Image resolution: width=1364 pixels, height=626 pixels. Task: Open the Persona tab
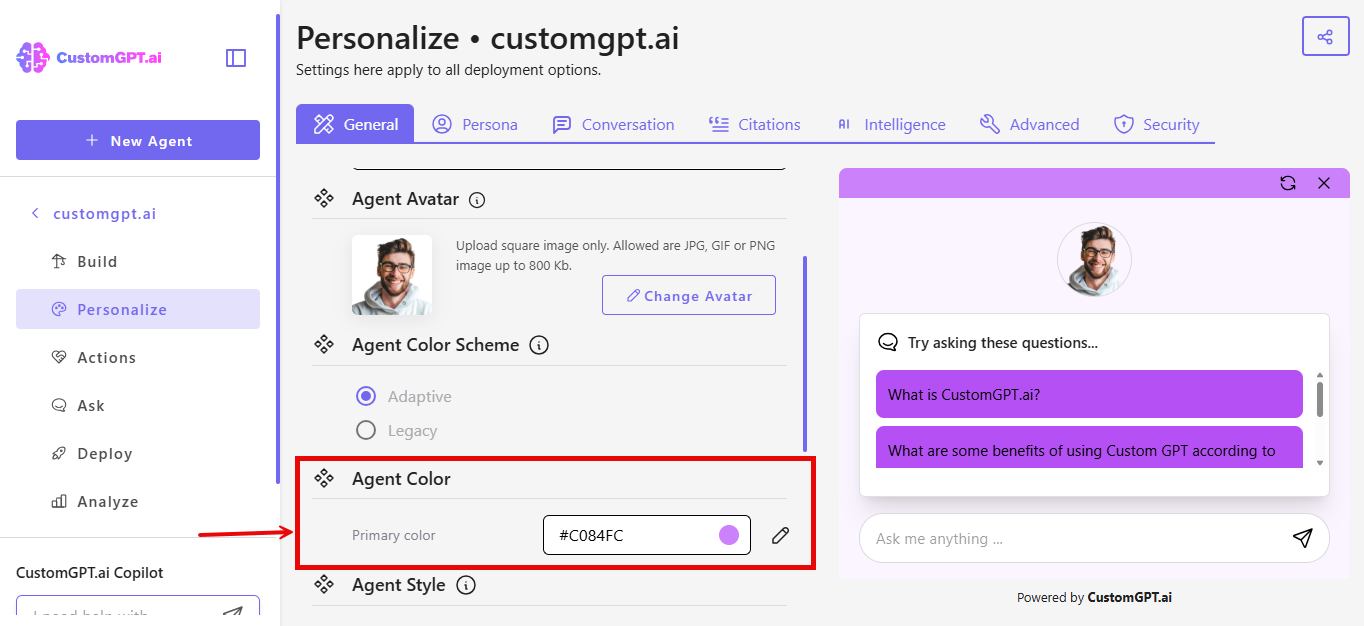click(x=475, y=124)
